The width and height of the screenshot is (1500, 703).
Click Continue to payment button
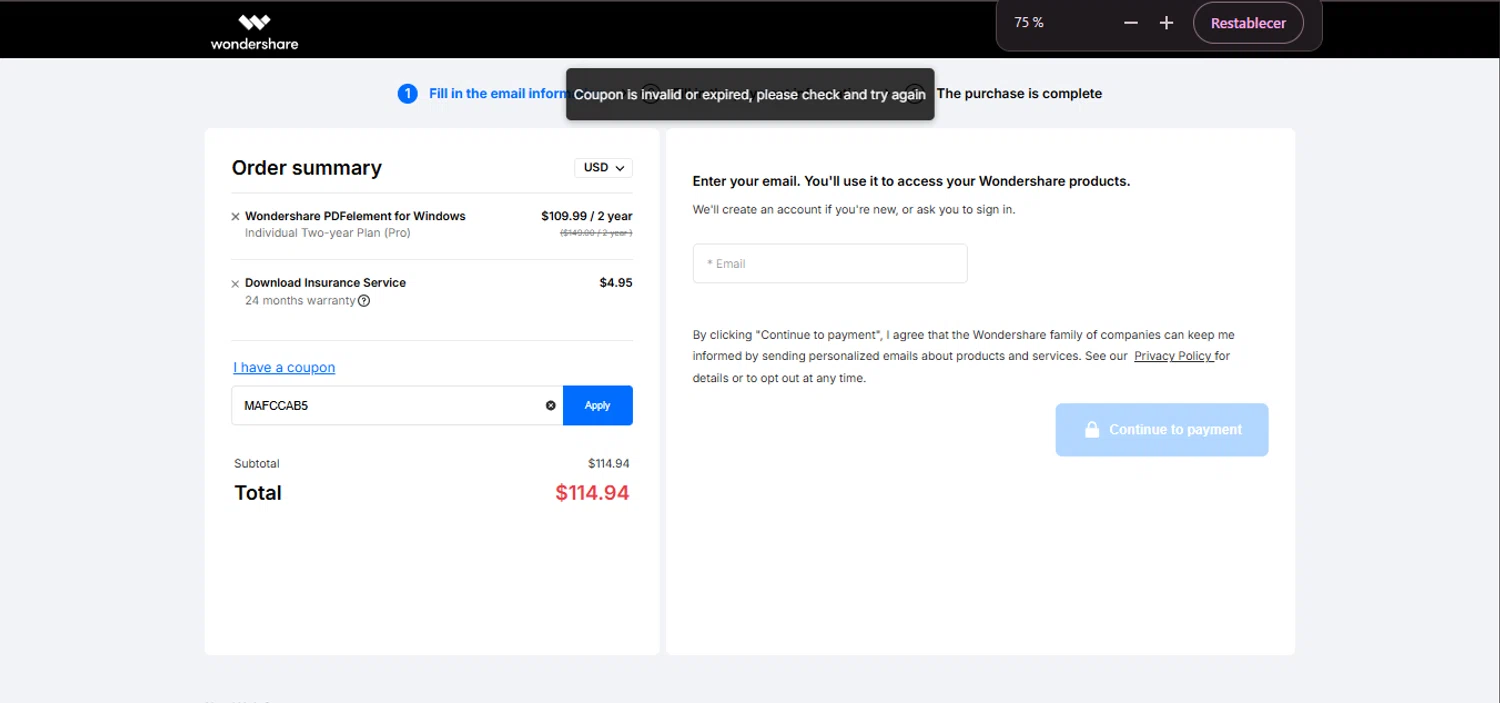click(1162, 430)
